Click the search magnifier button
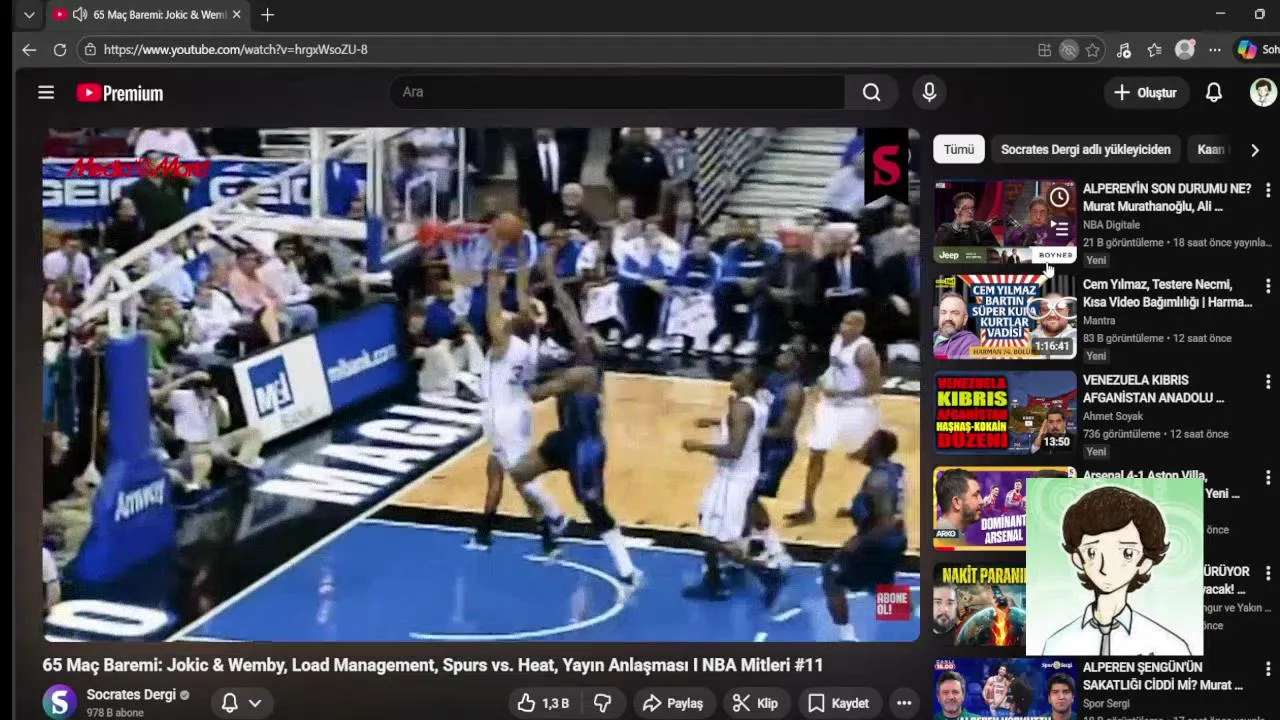Screen dimensions: 1280x720 [872, 92]
